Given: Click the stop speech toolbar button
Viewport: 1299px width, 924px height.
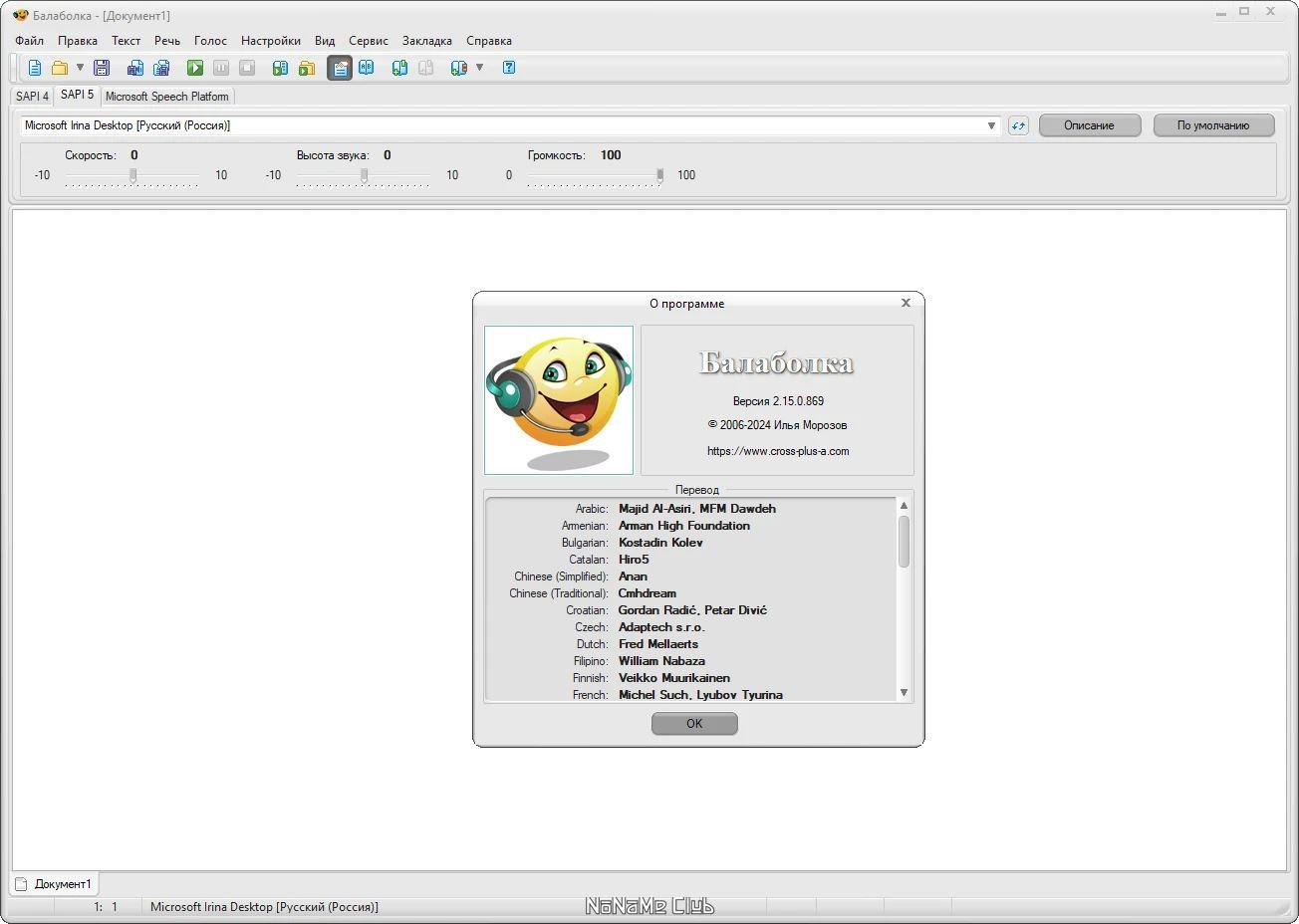Looking at the screenshot, I should point(247,68).
